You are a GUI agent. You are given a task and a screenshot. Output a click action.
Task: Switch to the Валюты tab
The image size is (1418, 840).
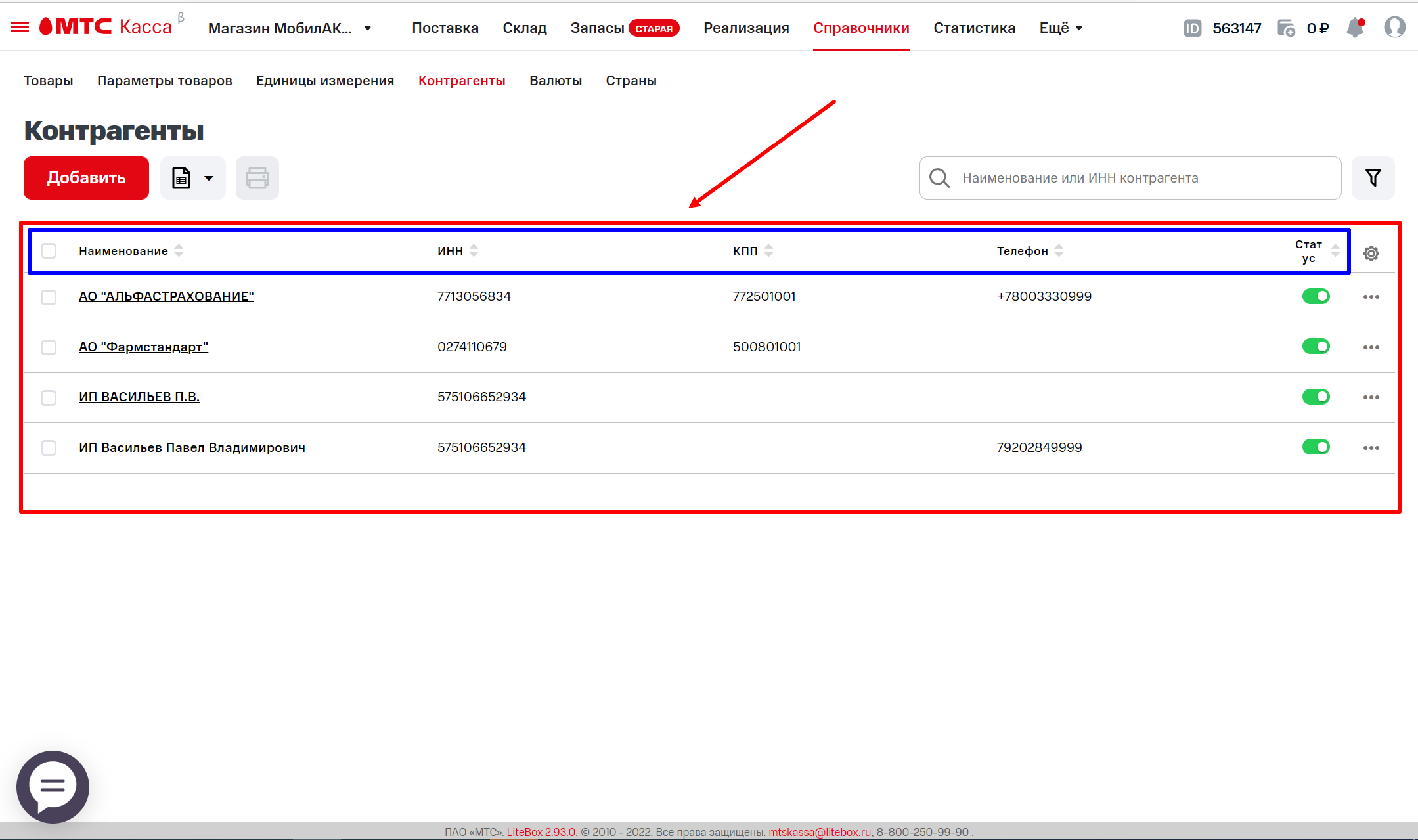pos(556,81)
